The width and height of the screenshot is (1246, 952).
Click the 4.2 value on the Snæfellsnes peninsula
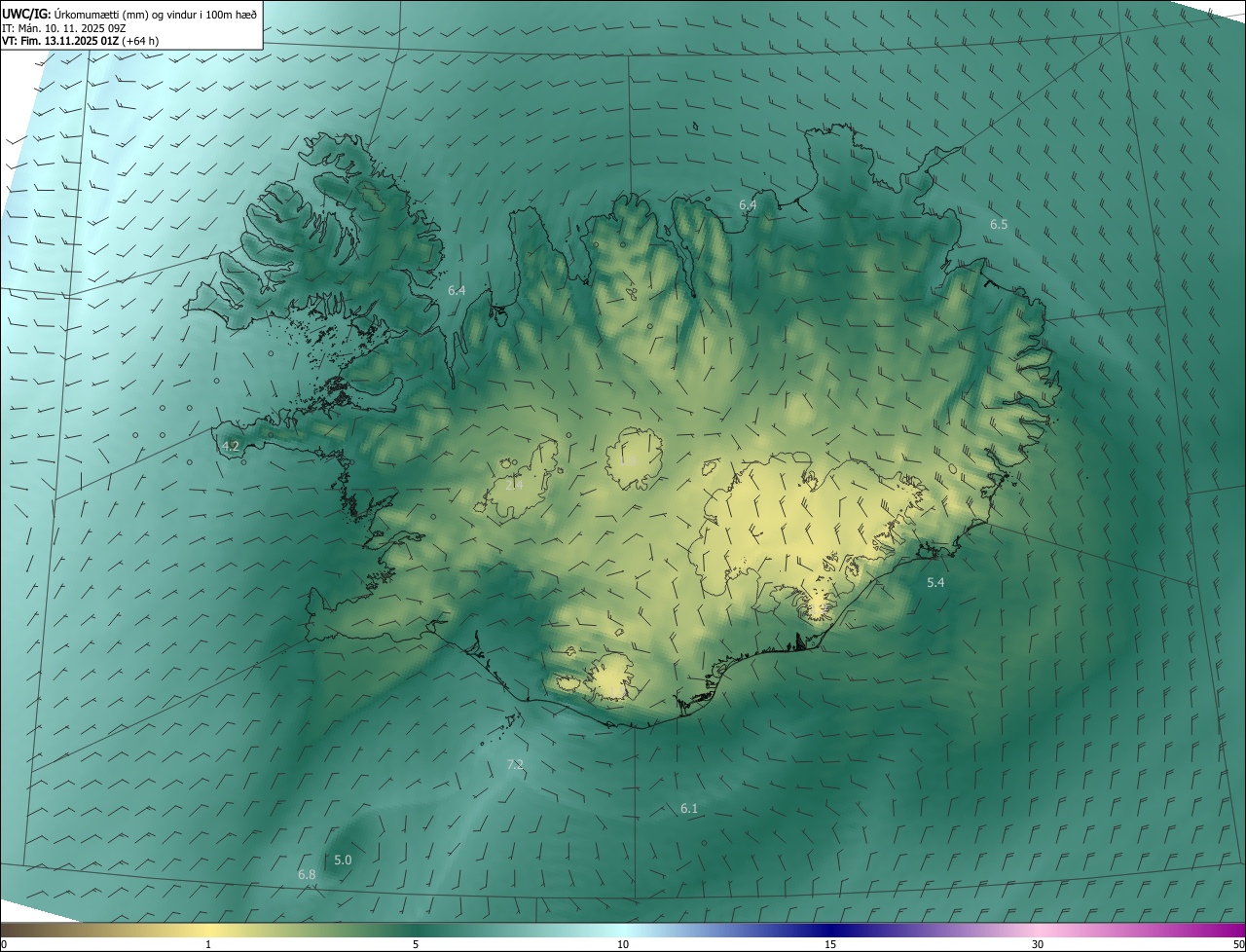[231, 447]
